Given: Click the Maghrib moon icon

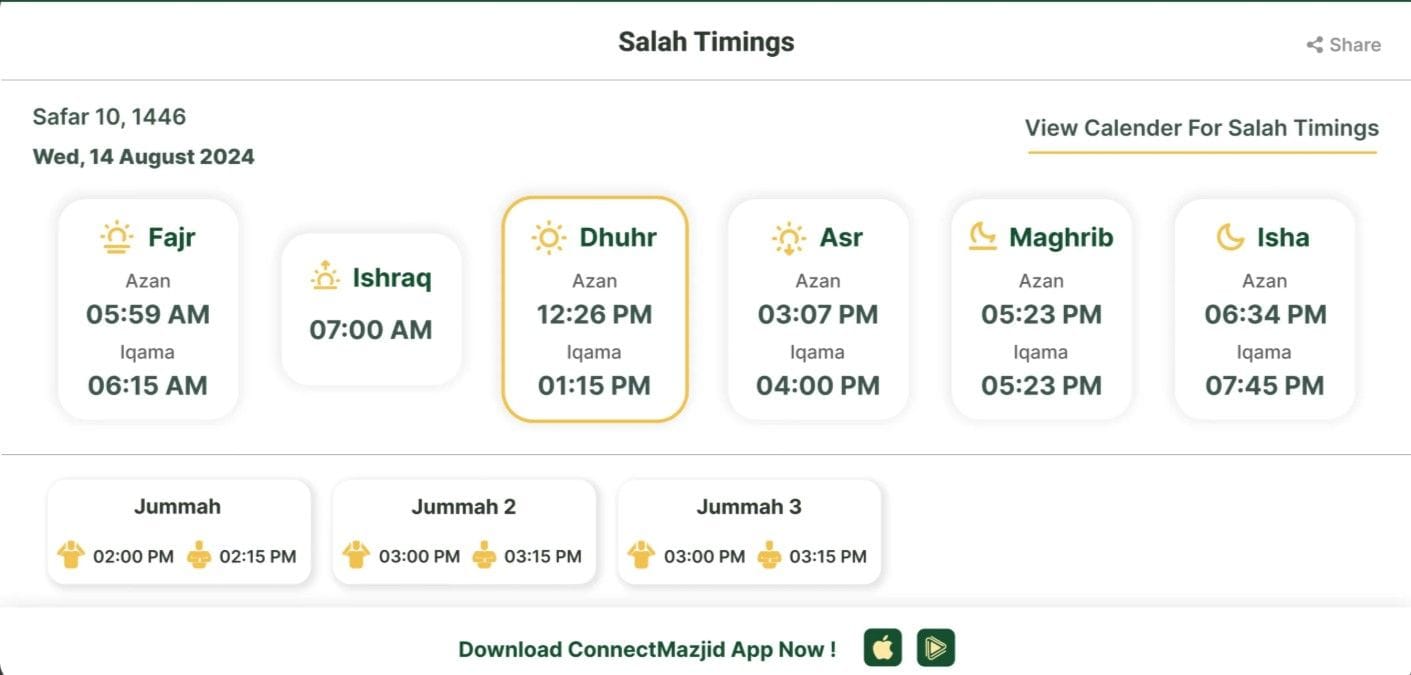Looking at the screenshot, I should pyautogui.click(x=983, y=237).
